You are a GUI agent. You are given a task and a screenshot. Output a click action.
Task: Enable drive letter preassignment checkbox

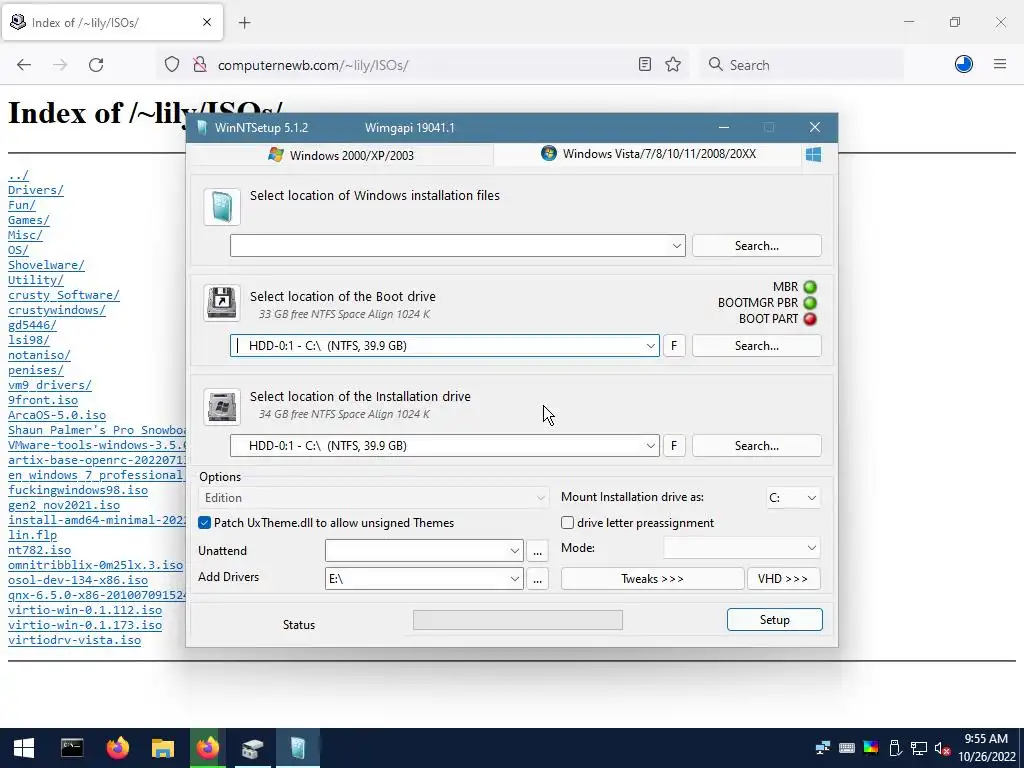568,523
